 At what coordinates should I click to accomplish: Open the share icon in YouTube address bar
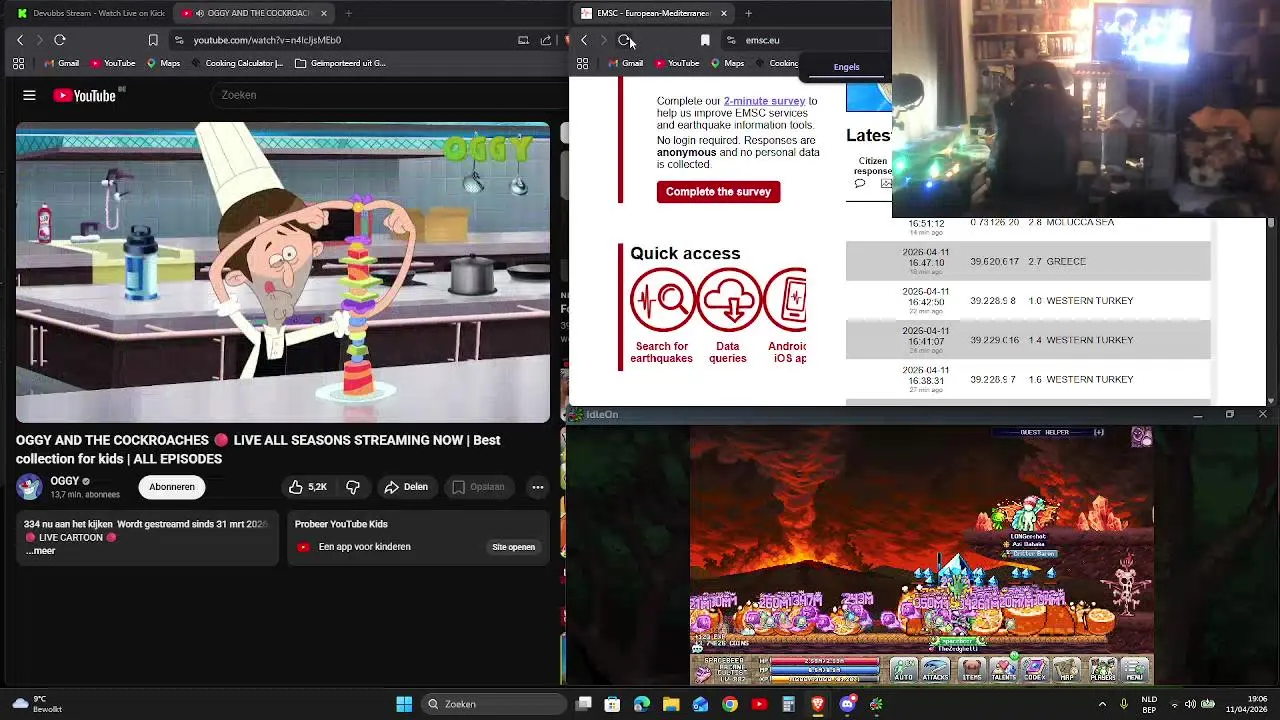tap(546, 40)
